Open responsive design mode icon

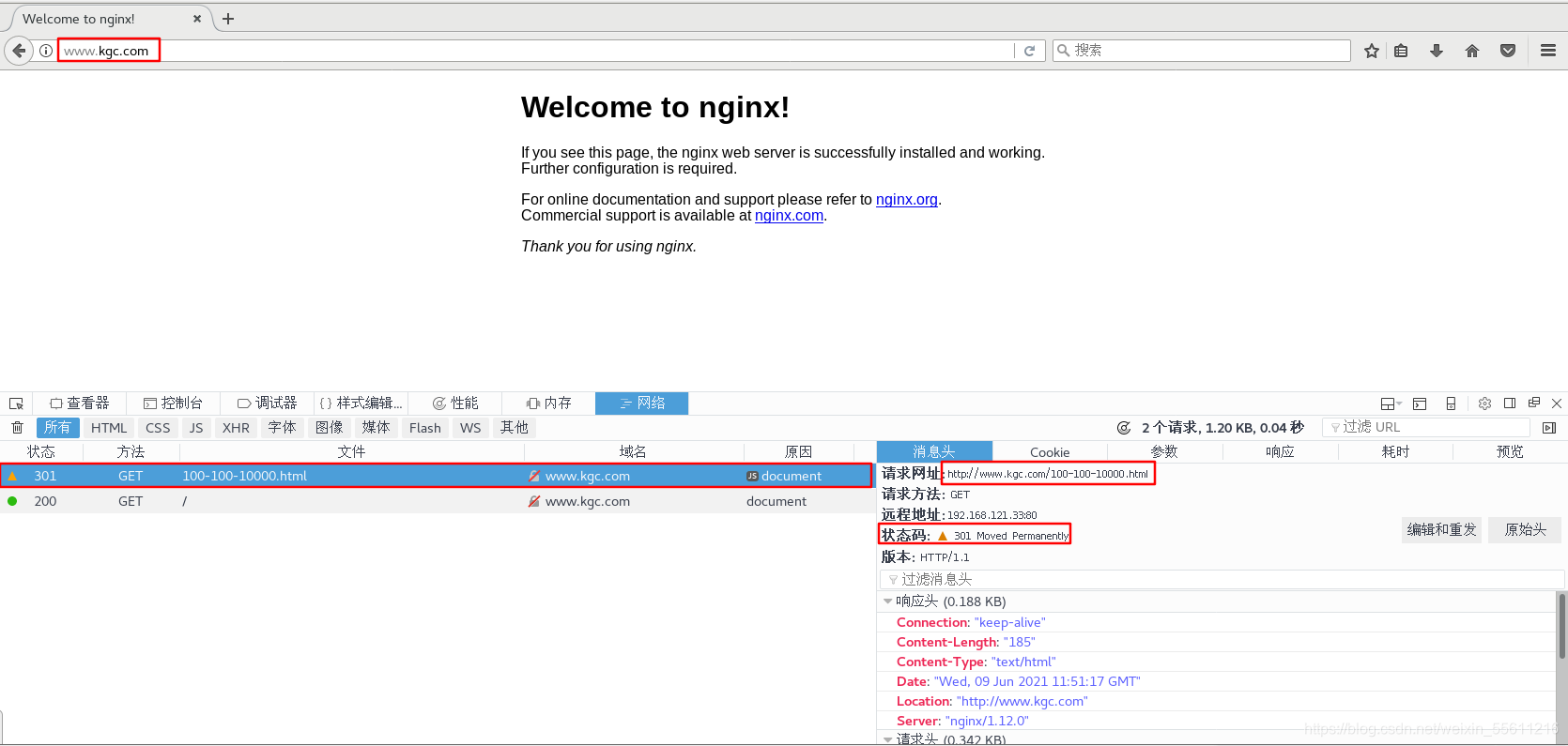point(1451,403)
